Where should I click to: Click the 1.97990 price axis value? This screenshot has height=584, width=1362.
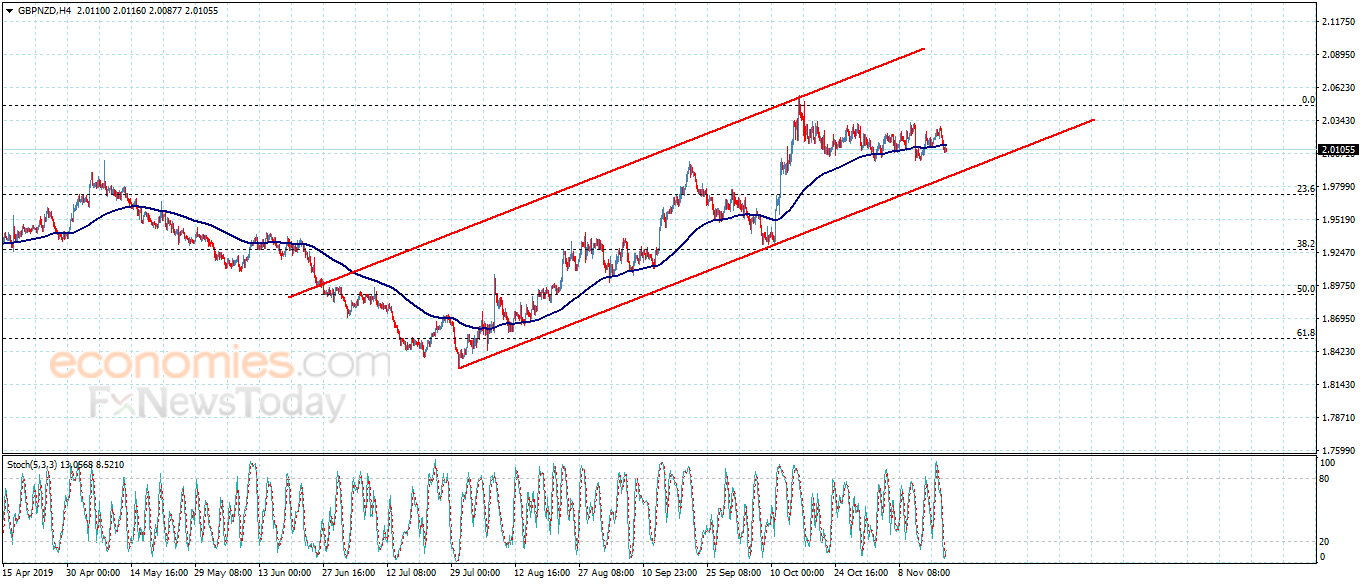point(1338,187)
